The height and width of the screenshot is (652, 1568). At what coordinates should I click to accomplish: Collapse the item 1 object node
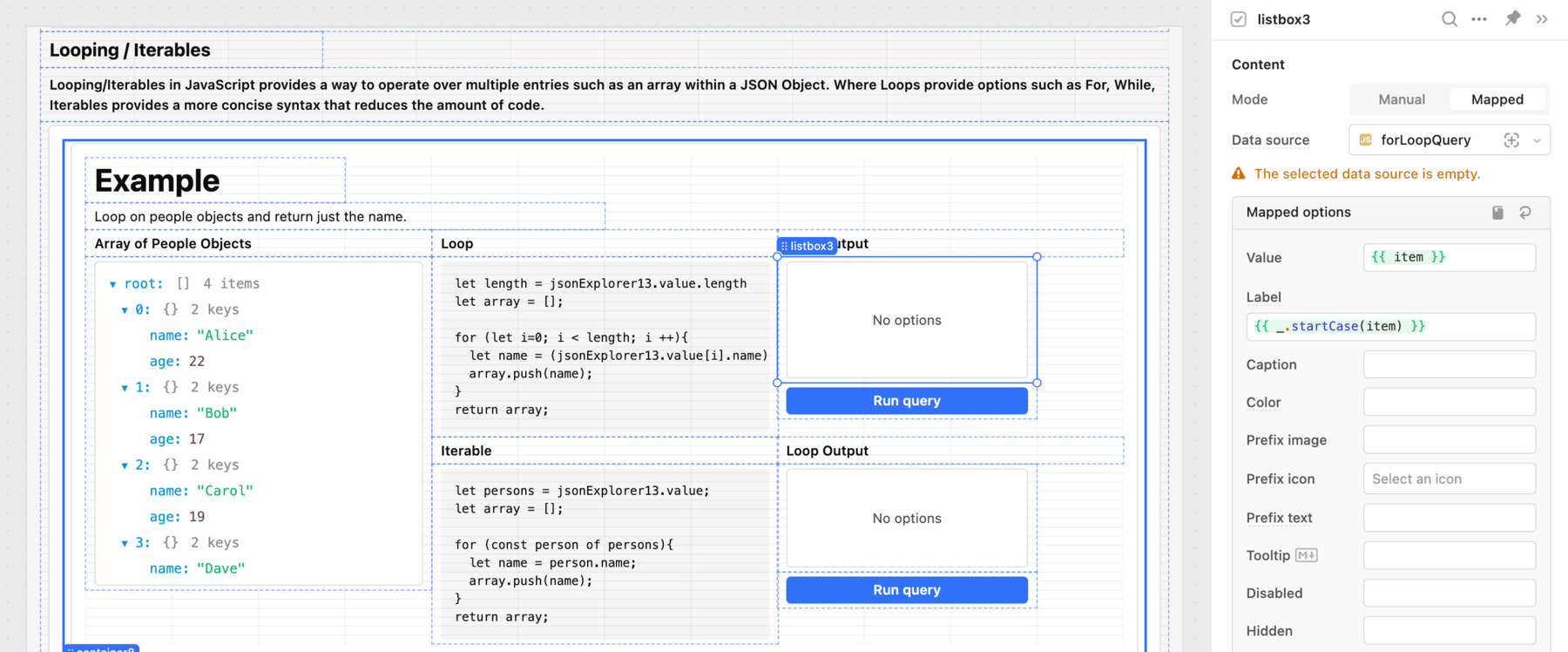[125, 388]
